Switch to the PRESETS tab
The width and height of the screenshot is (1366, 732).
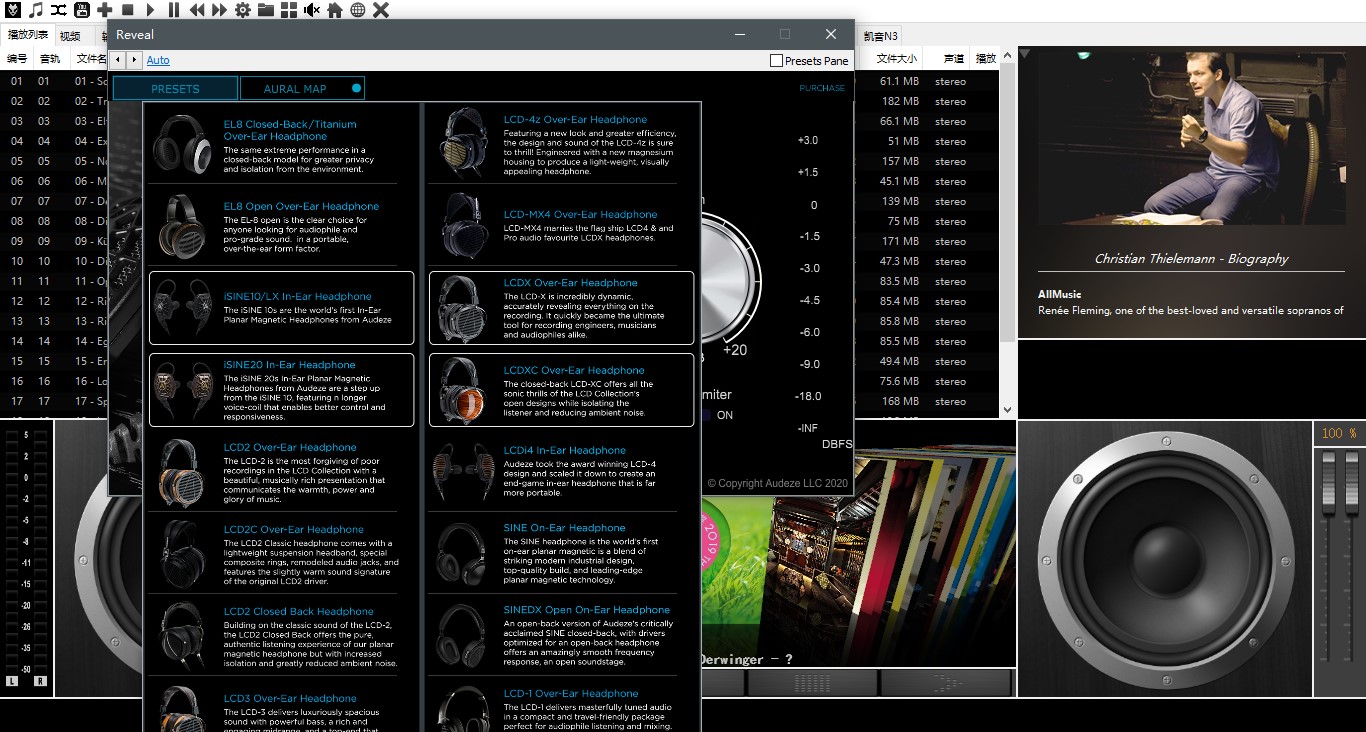click(175, 89)
